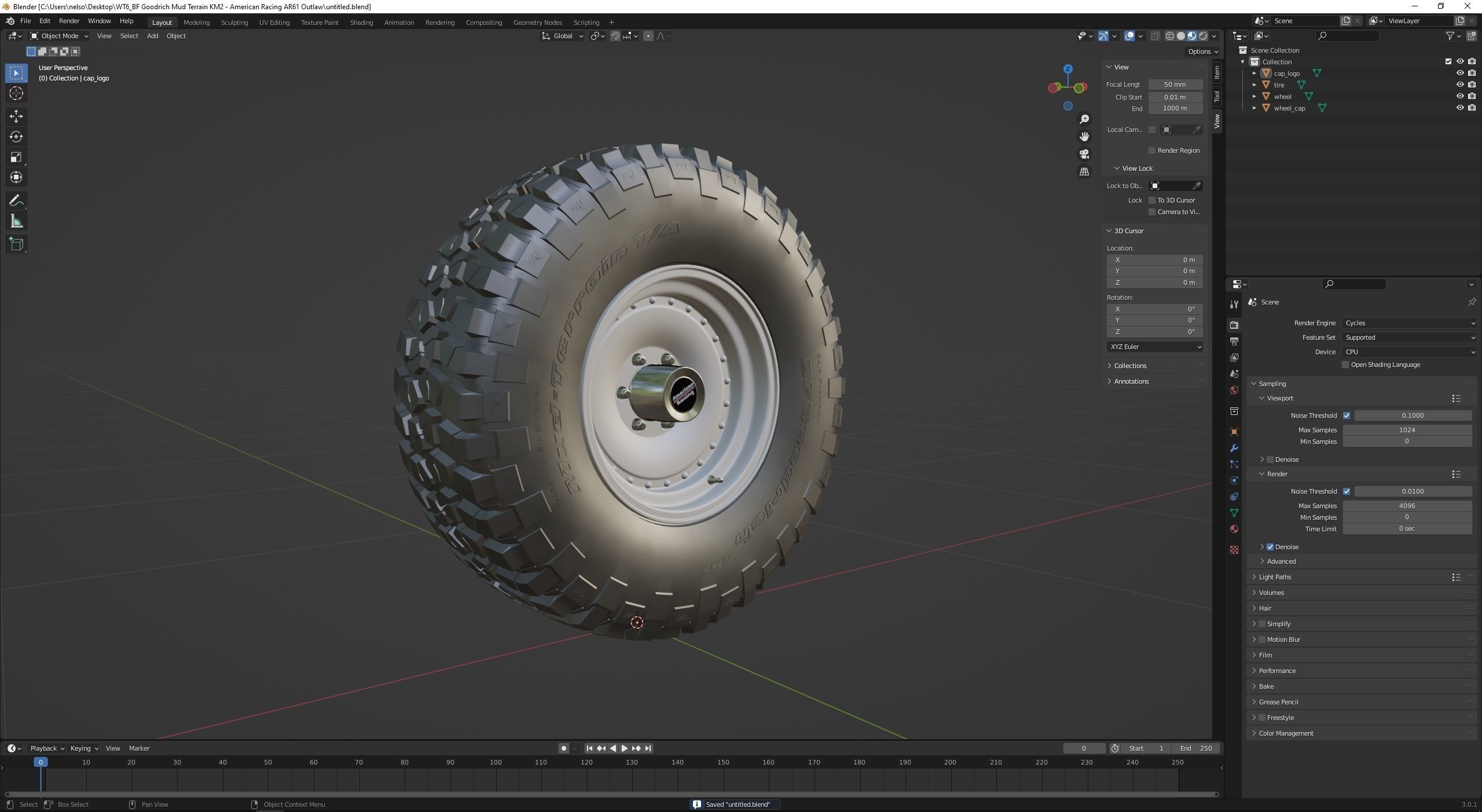Select the Annotate pencil tool
The height and width of the screenshot is (812, 1482).
point(16,201)
